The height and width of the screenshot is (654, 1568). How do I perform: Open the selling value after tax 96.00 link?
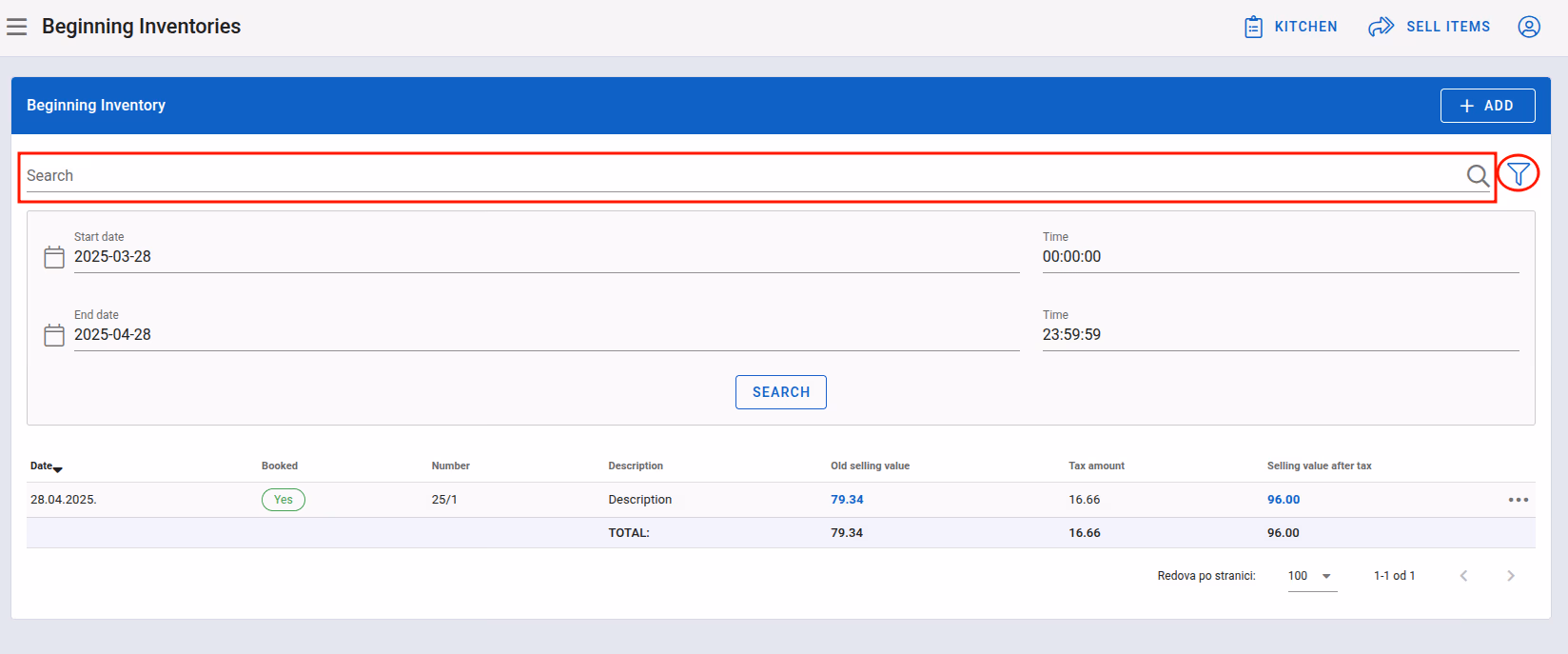[x=1284, y=500]
